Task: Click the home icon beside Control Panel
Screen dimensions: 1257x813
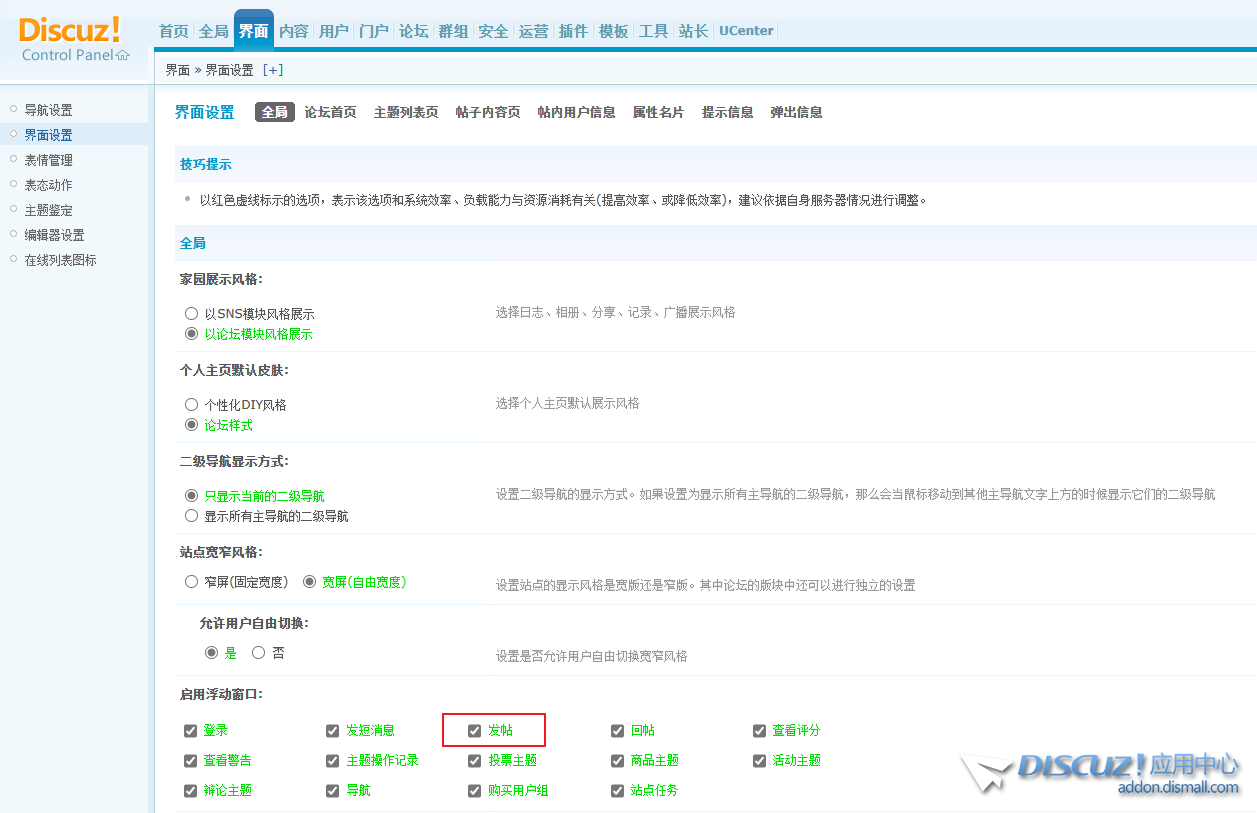Action: point(123,55)
